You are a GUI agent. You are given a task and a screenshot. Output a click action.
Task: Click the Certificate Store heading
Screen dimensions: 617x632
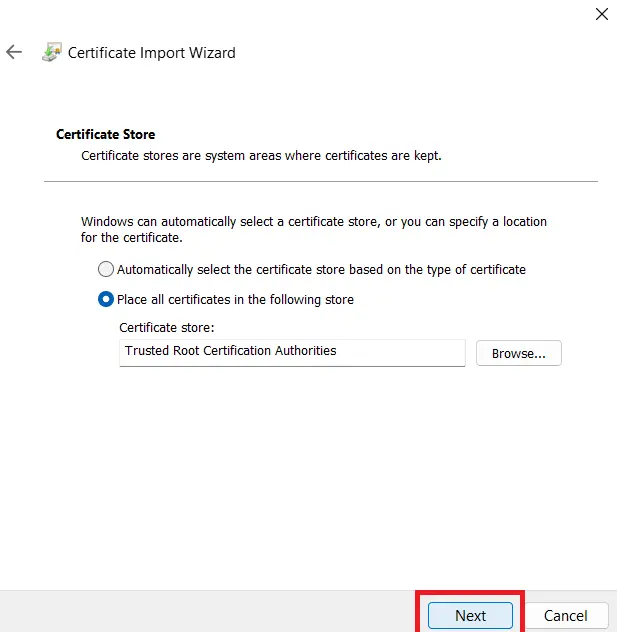click(x=106, y=134)
